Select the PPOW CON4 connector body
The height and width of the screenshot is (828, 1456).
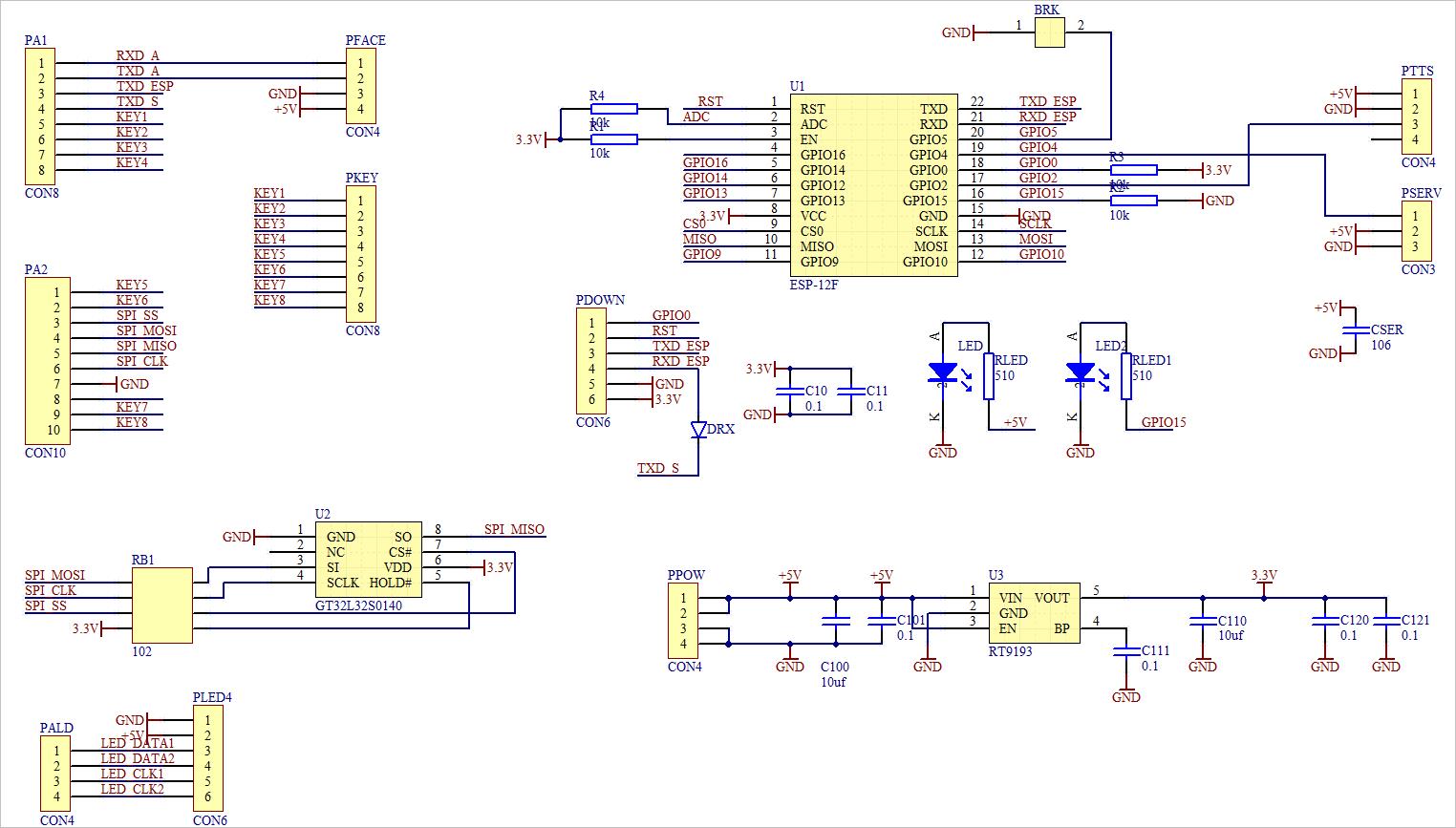point(682,621)
